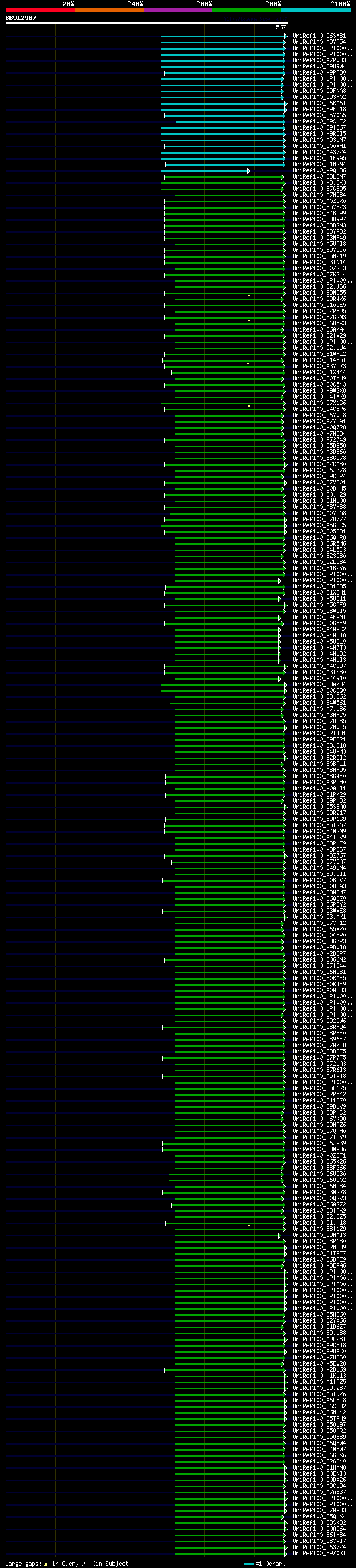Click the white query sequence bar

click(147, 23)
